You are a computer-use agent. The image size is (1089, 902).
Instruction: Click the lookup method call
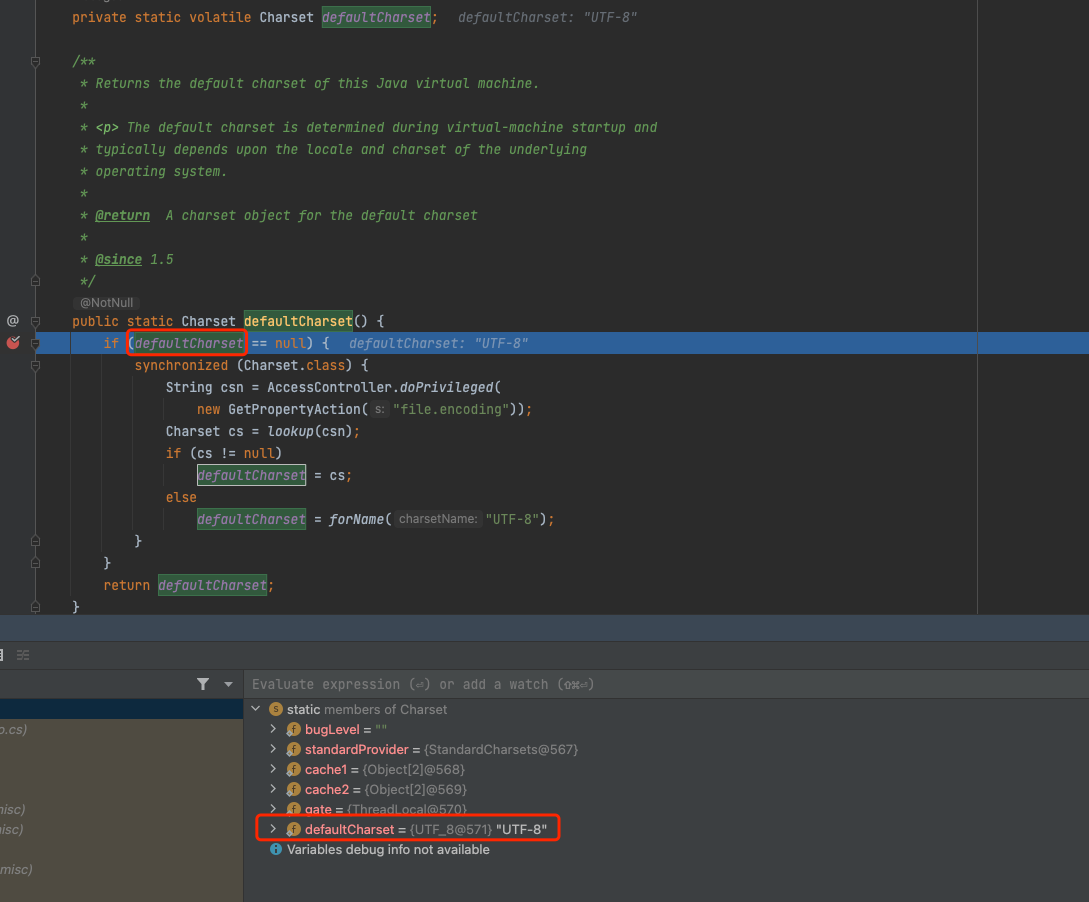290,431
